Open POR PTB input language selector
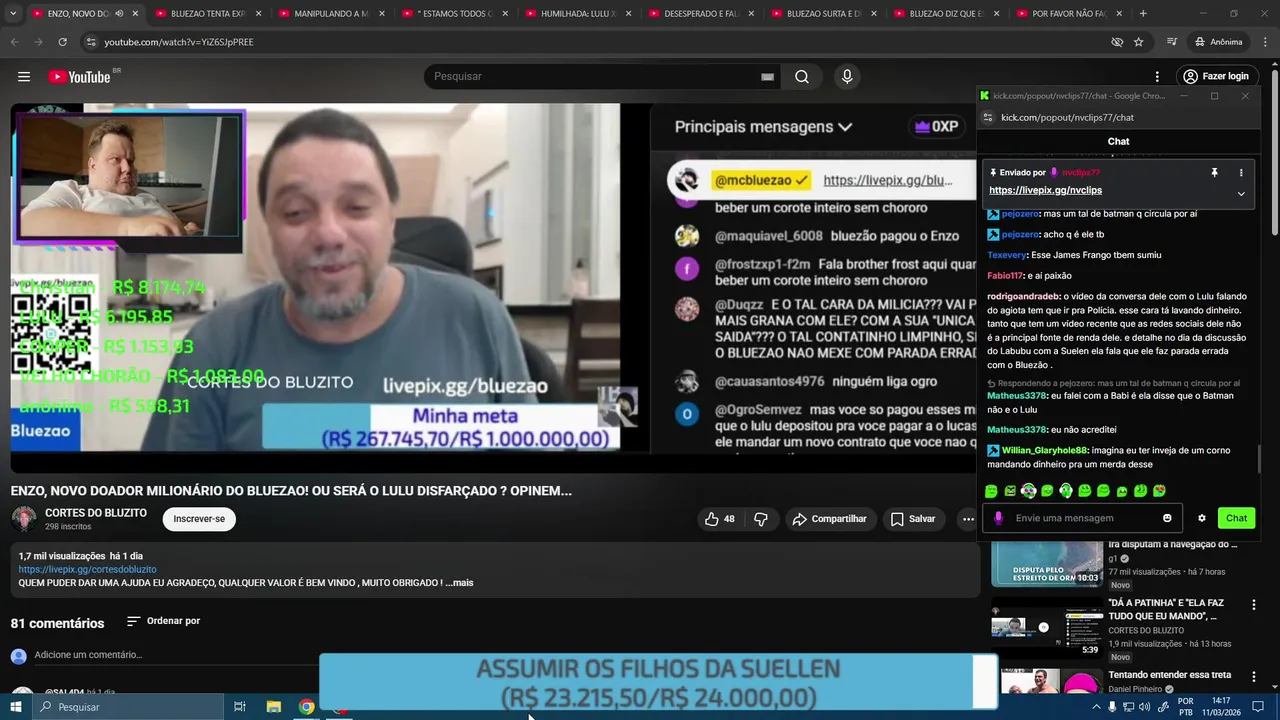Screen dimensions: 1280x720 pos(1186,707)
